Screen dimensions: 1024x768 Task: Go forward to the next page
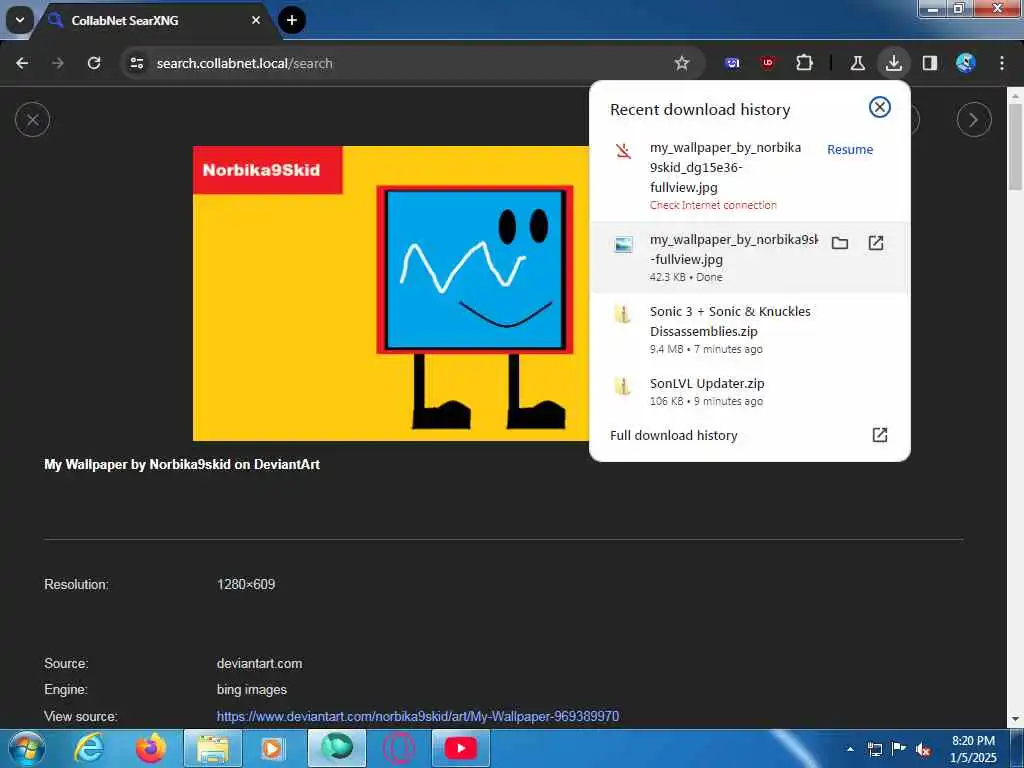(57, 63)
